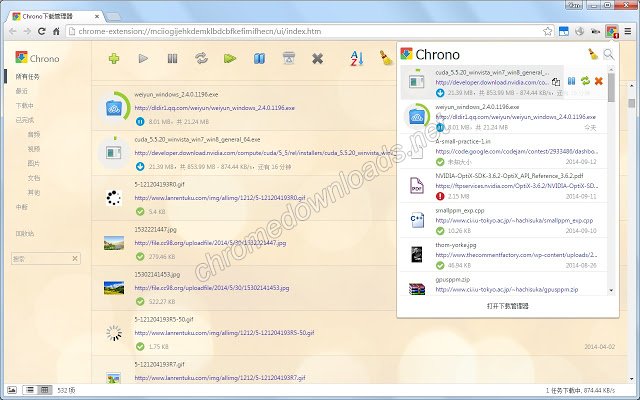Filter by 文档 in the sidebar

click(33, 178)
